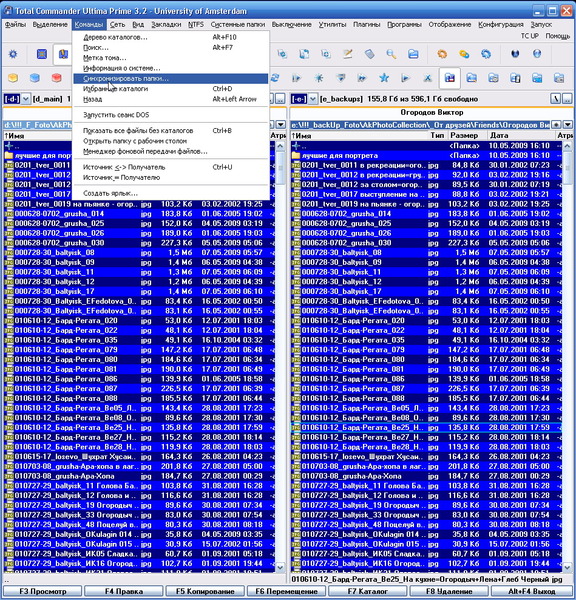Click the 'Огородов Виктор' right panel tab

(x=431, y=112)
